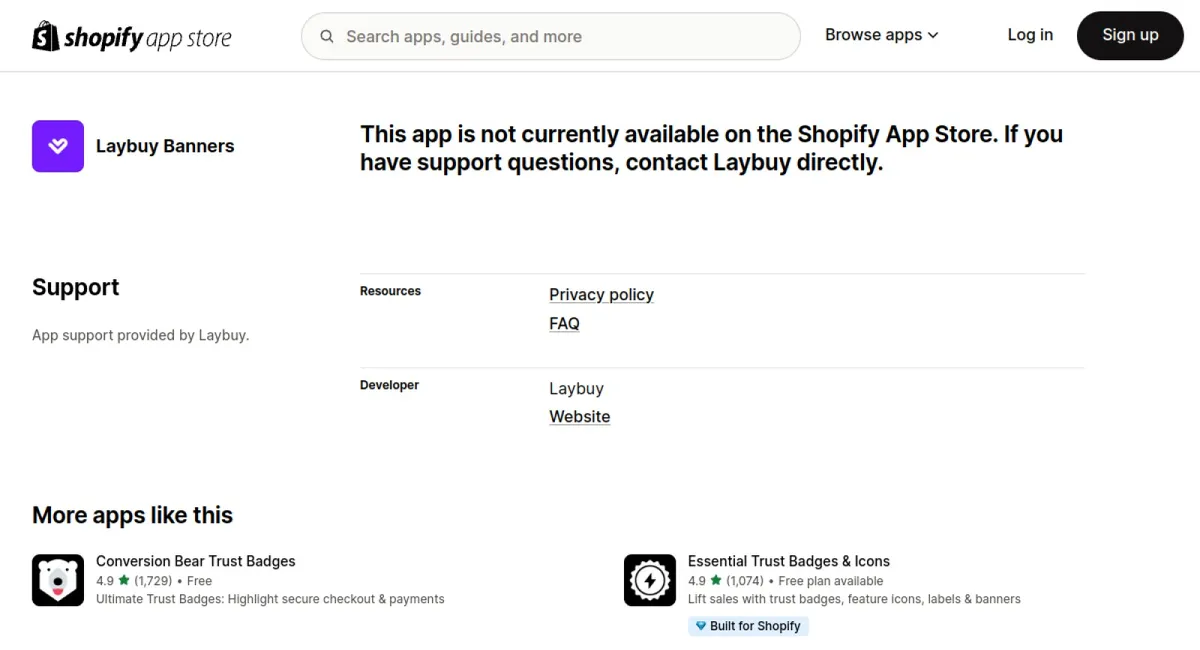Visit the Laybuy developer Website link
This screenshot has width=1200, height=650.
579,416
